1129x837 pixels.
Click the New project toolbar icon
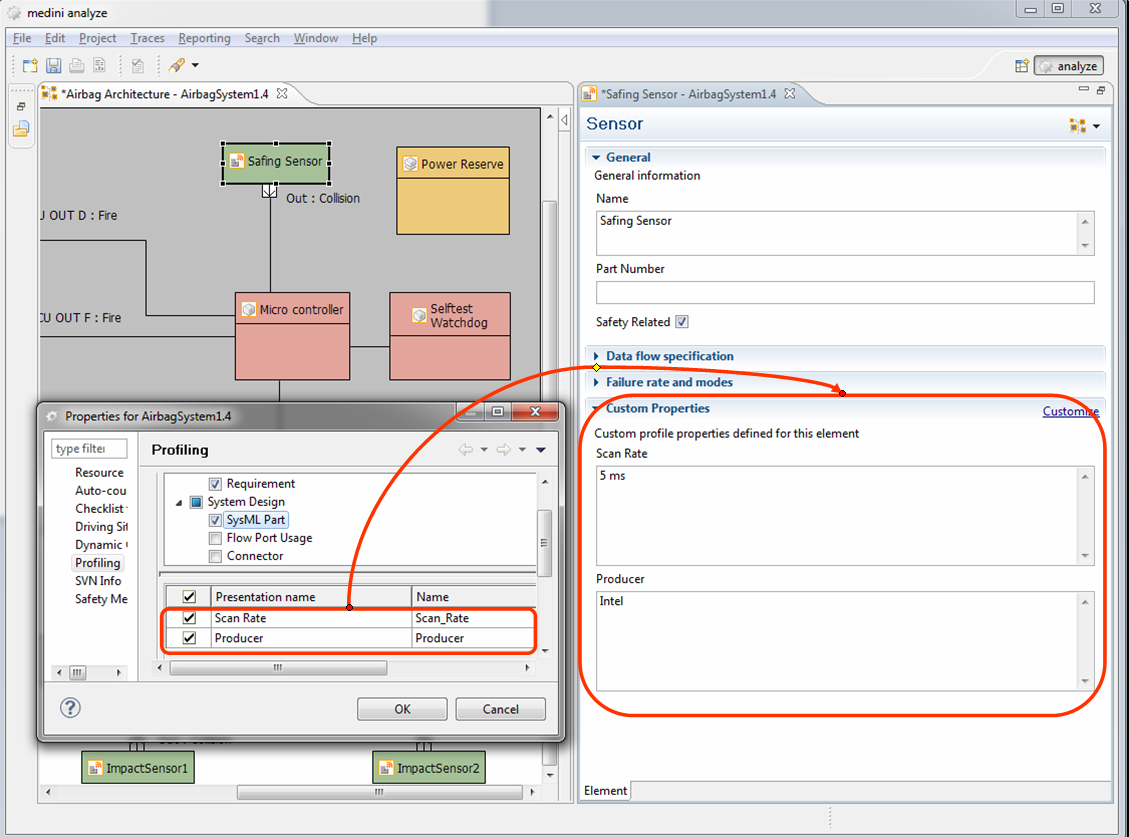(x=30, y=66)
